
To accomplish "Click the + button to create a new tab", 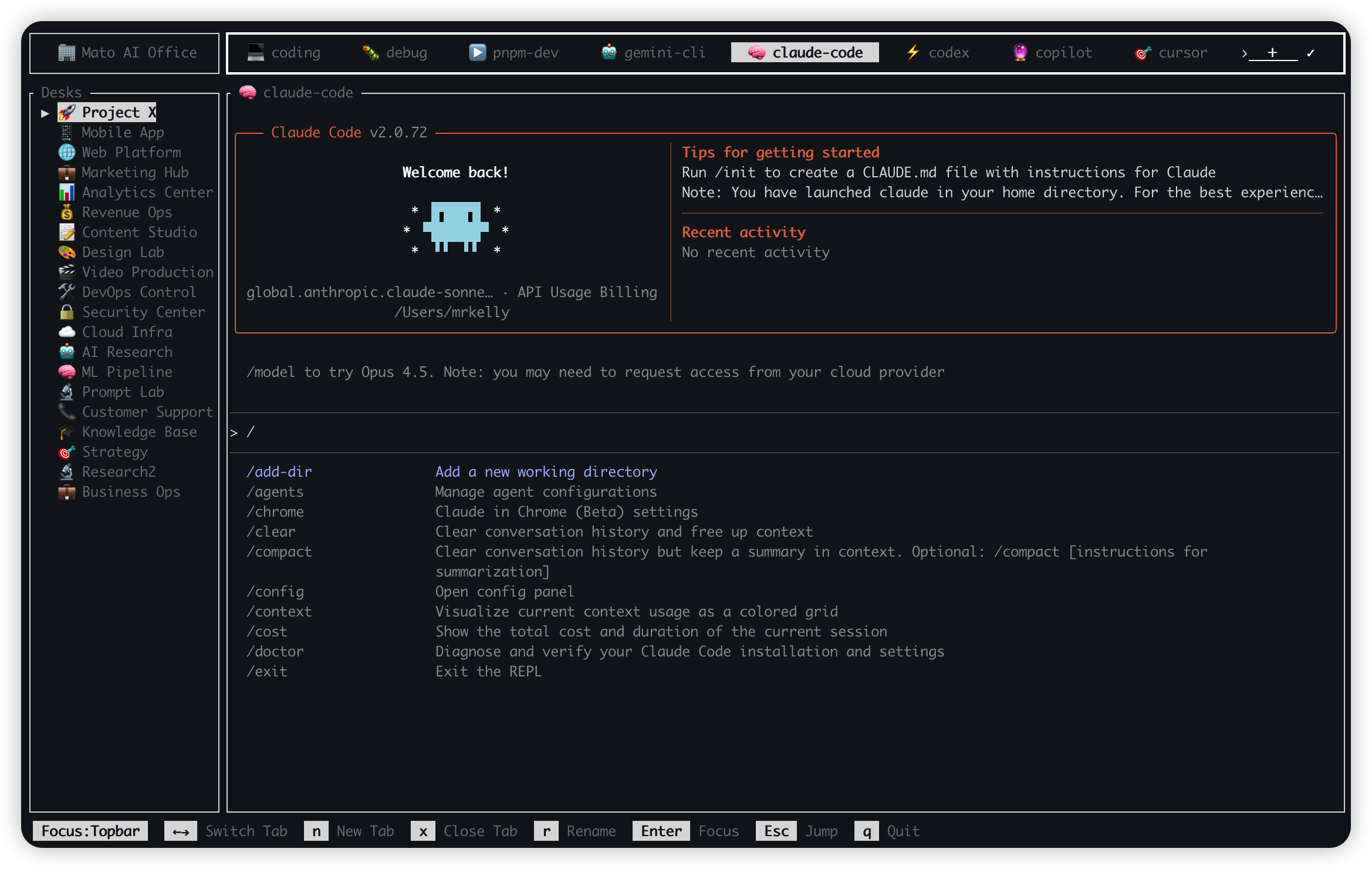I will coord(1272,52).
